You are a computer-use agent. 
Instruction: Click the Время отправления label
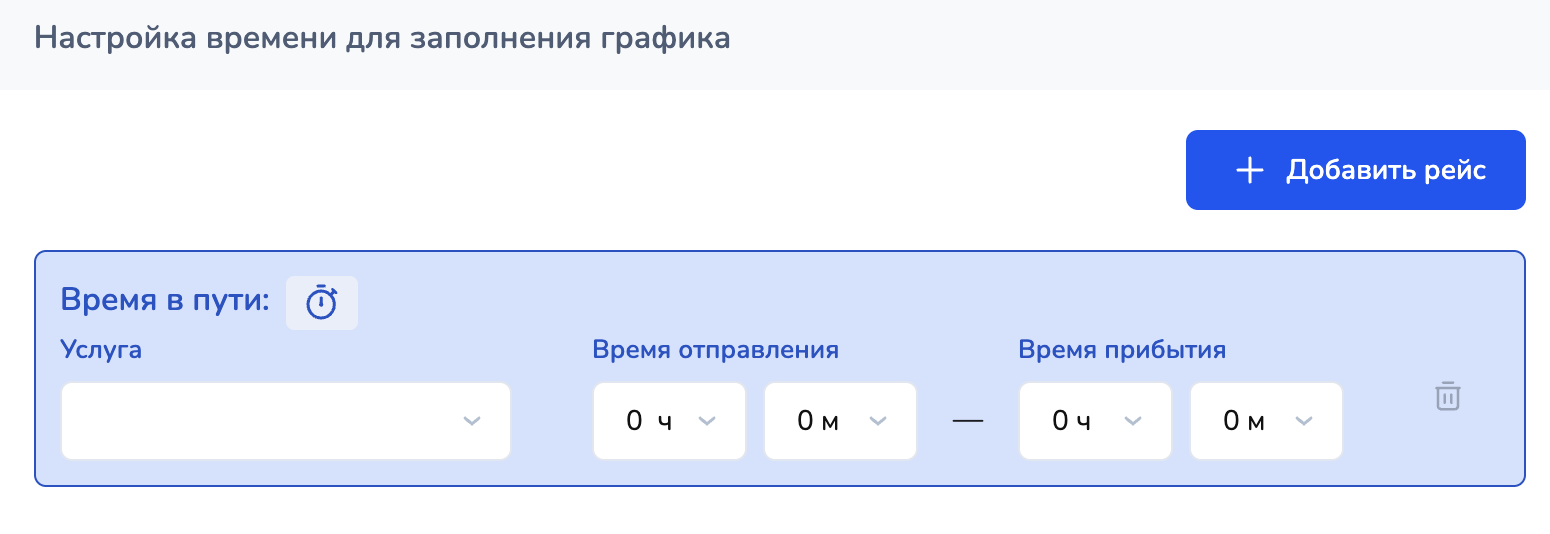coord(715,350)
